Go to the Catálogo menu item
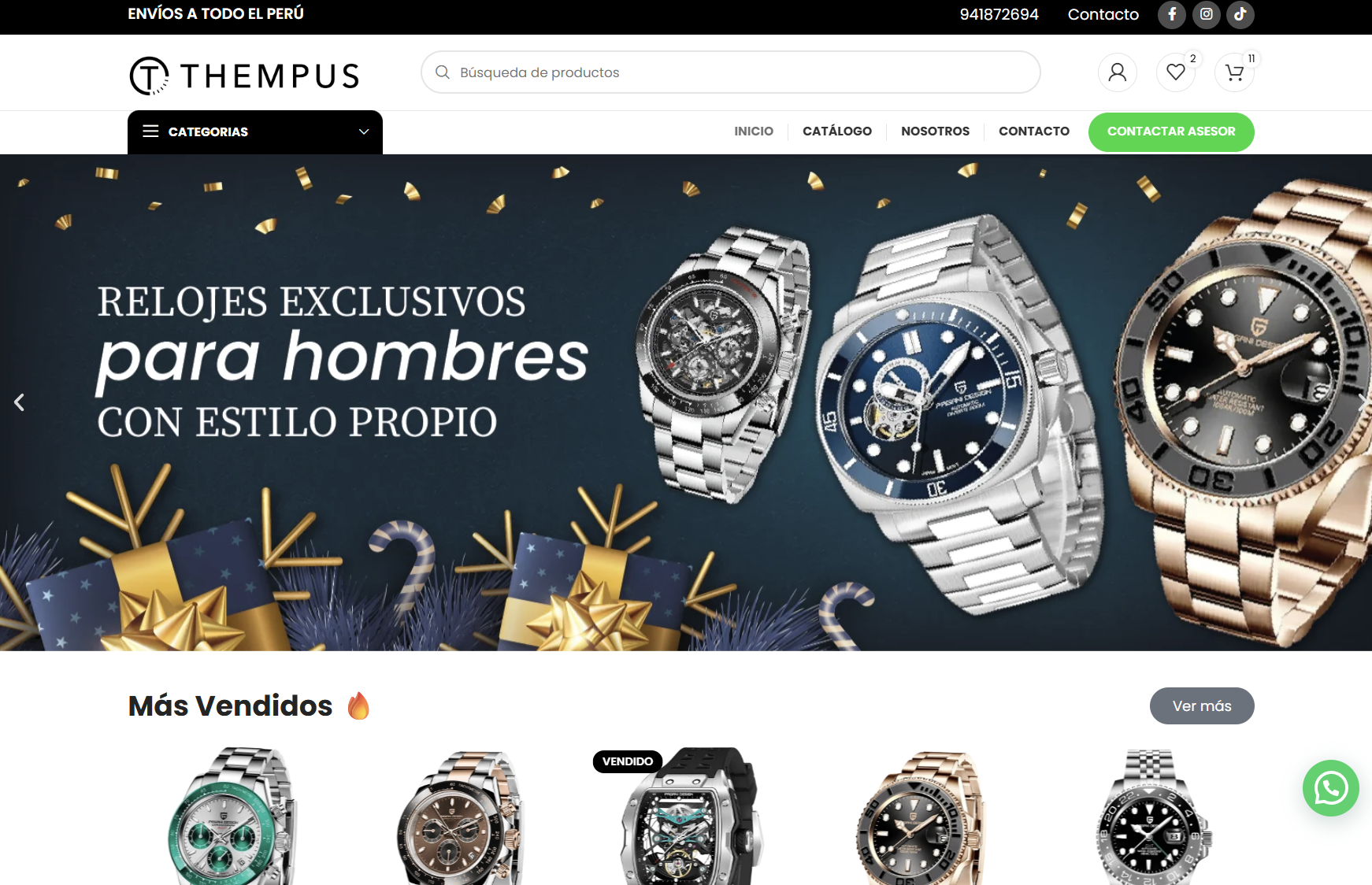Image resolution: width=1372 pixels, height=885 pixels. pos(837,131)
